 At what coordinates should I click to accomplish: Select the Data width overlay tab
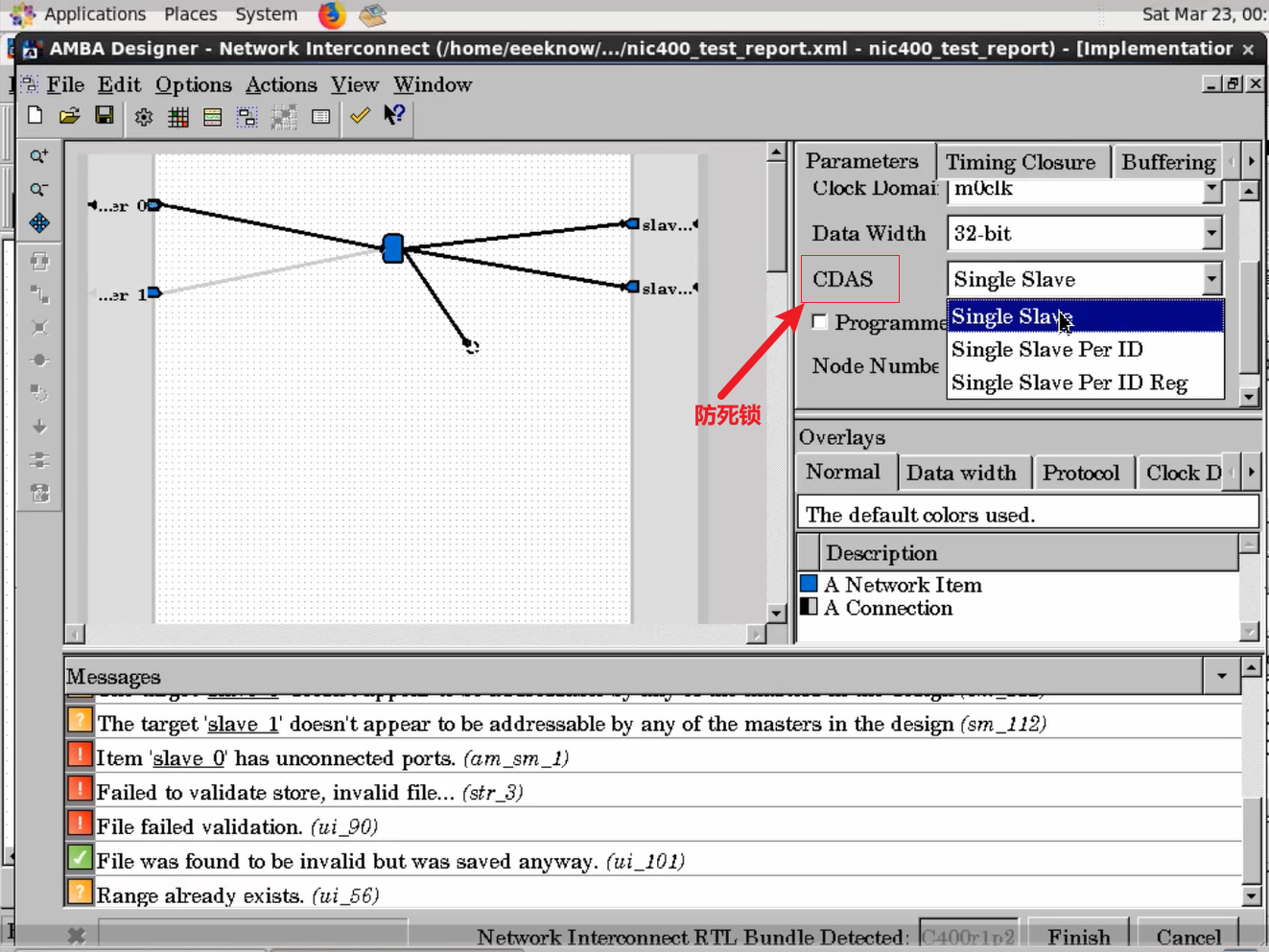click(961, 473)
